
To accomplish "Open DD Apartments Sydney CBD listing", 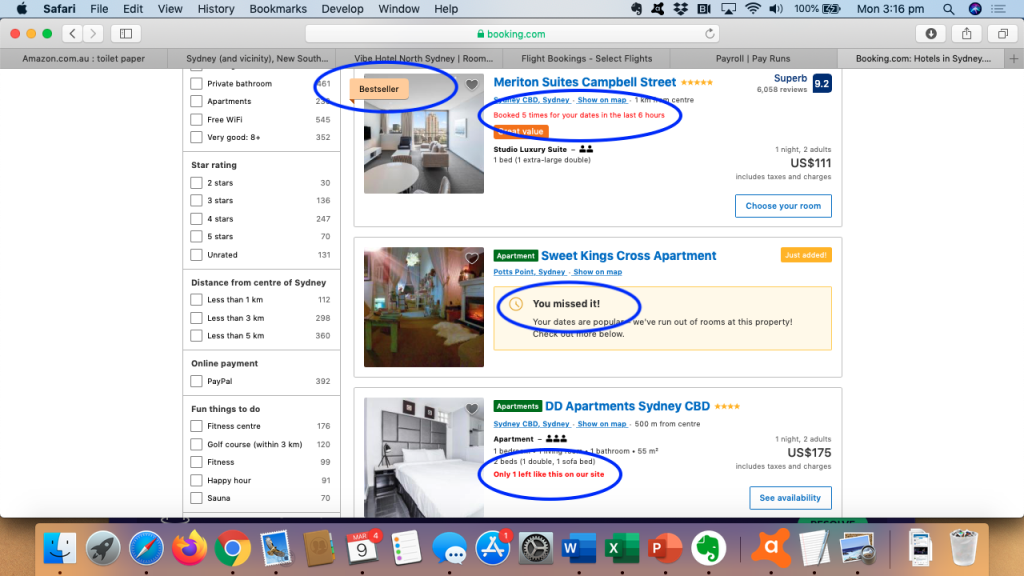I will tap(627, 406).
